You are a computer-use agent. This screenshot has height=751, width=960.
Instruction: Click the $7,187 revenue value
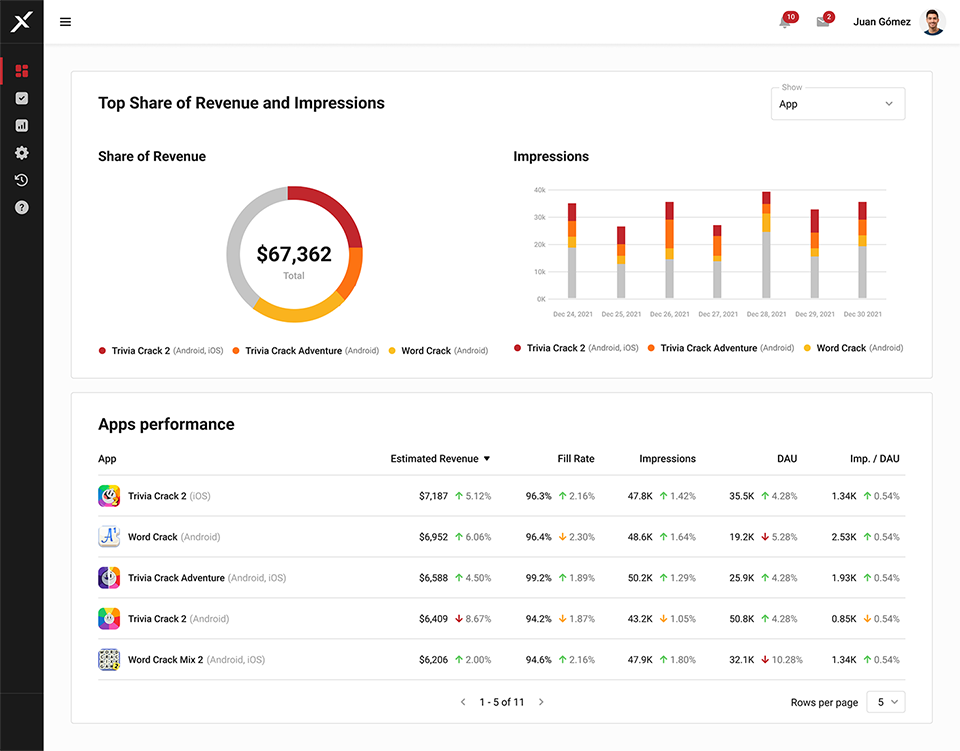point(433,496)
